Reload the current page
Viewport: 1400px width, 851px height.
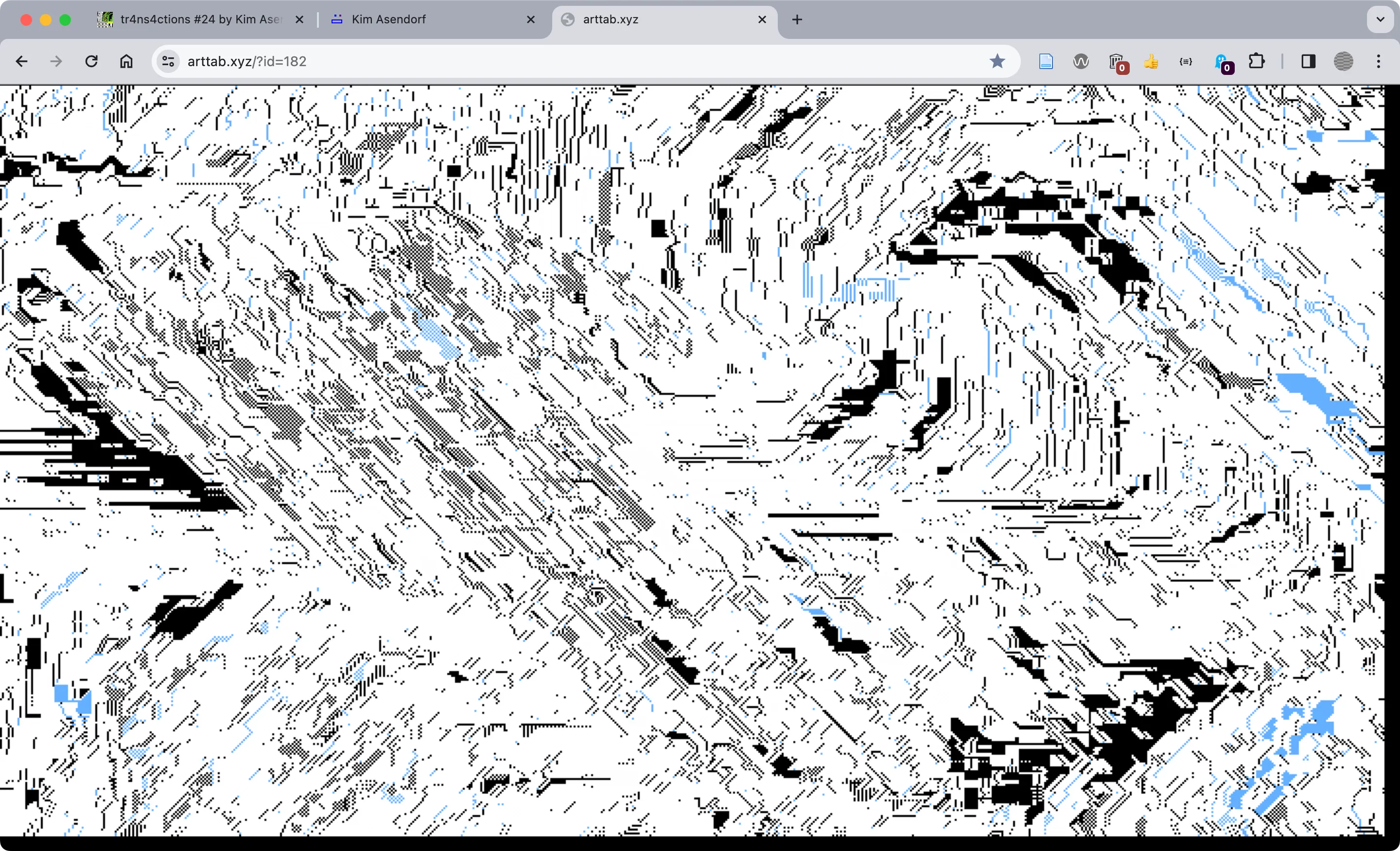(91, 61)
